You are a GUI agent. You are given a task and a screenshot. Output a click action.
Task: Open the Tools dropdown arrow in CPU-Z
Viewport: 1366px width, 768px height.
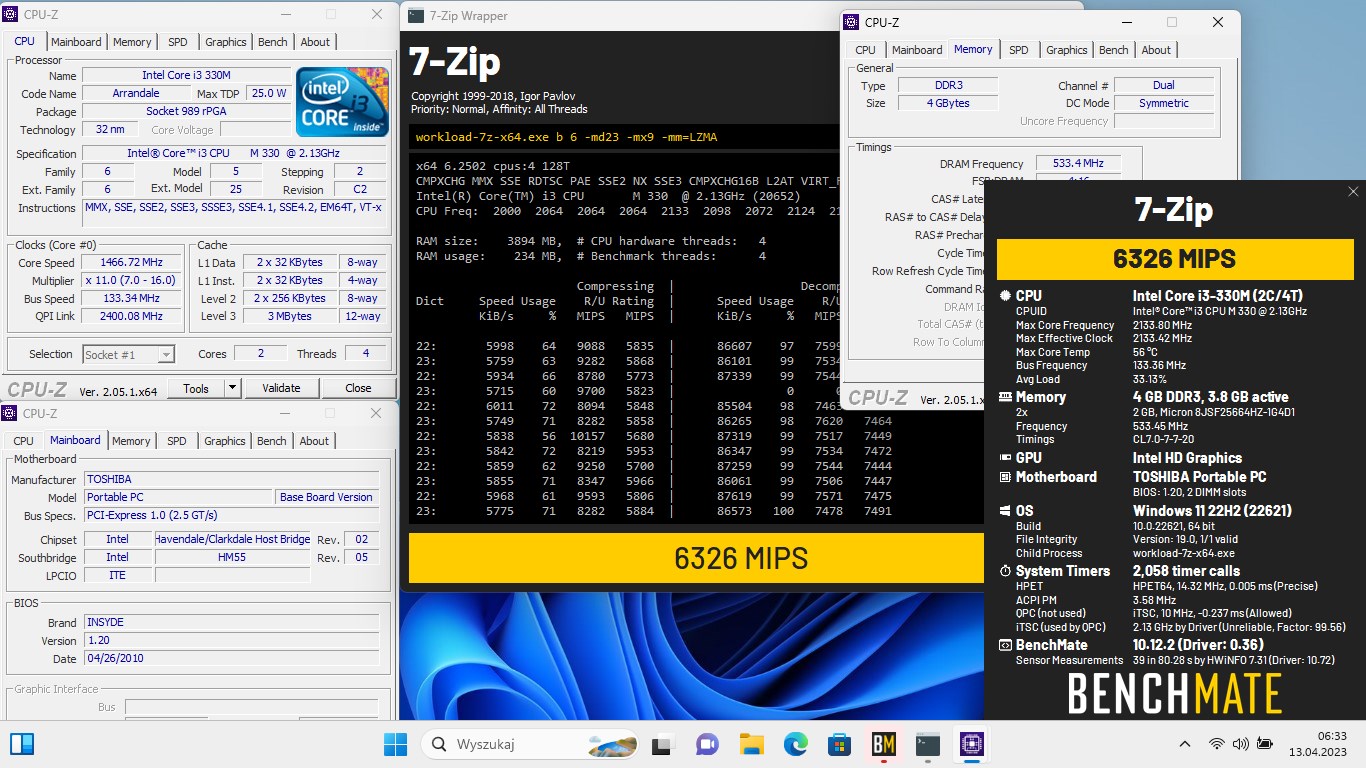coord(232,388)
